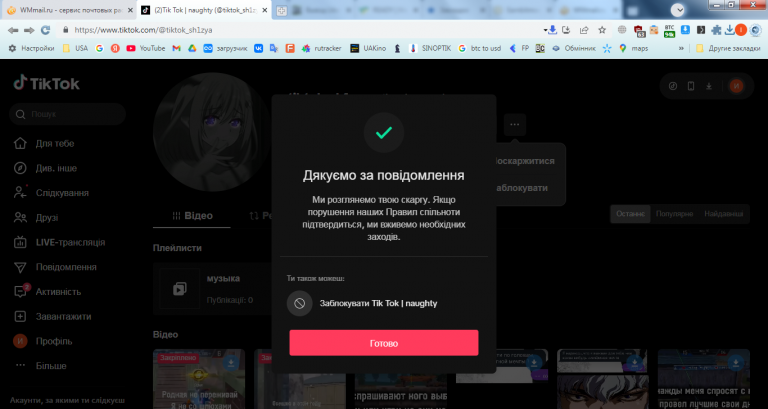Open Слідкування in the sidebar
Viewport: 768px width, 409px height.
point(51,192)
